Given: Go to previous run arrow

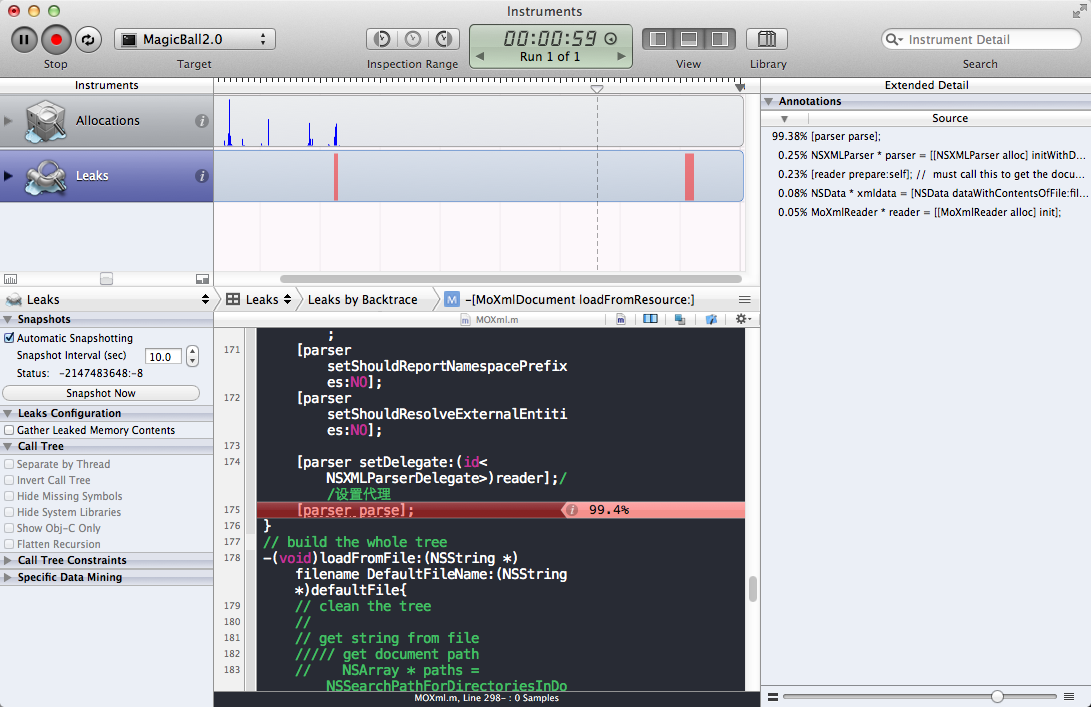Looking at the screenshot, I should [479, 56].
